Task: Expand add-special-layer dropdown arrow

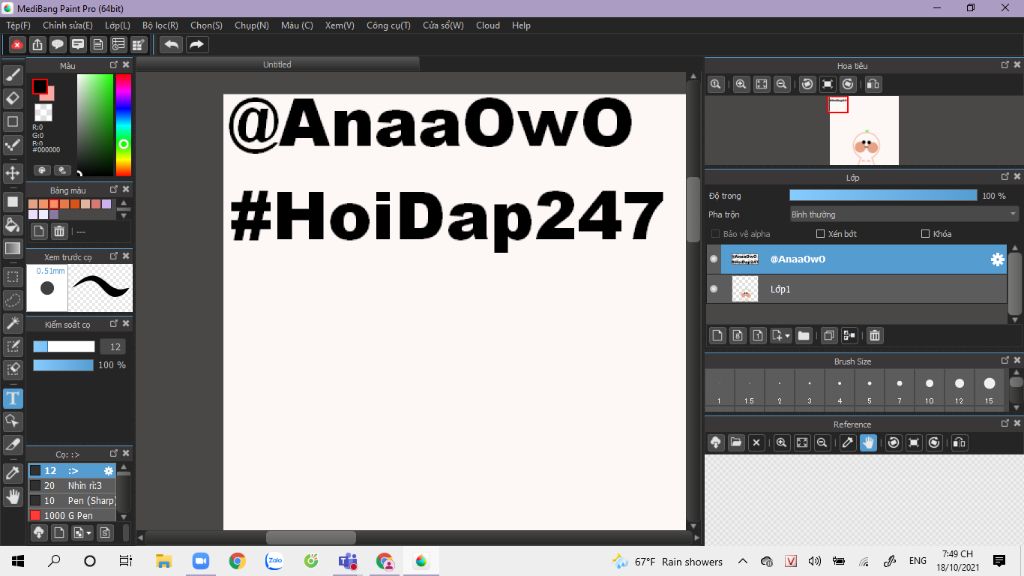Action: [x=788, y=336]
